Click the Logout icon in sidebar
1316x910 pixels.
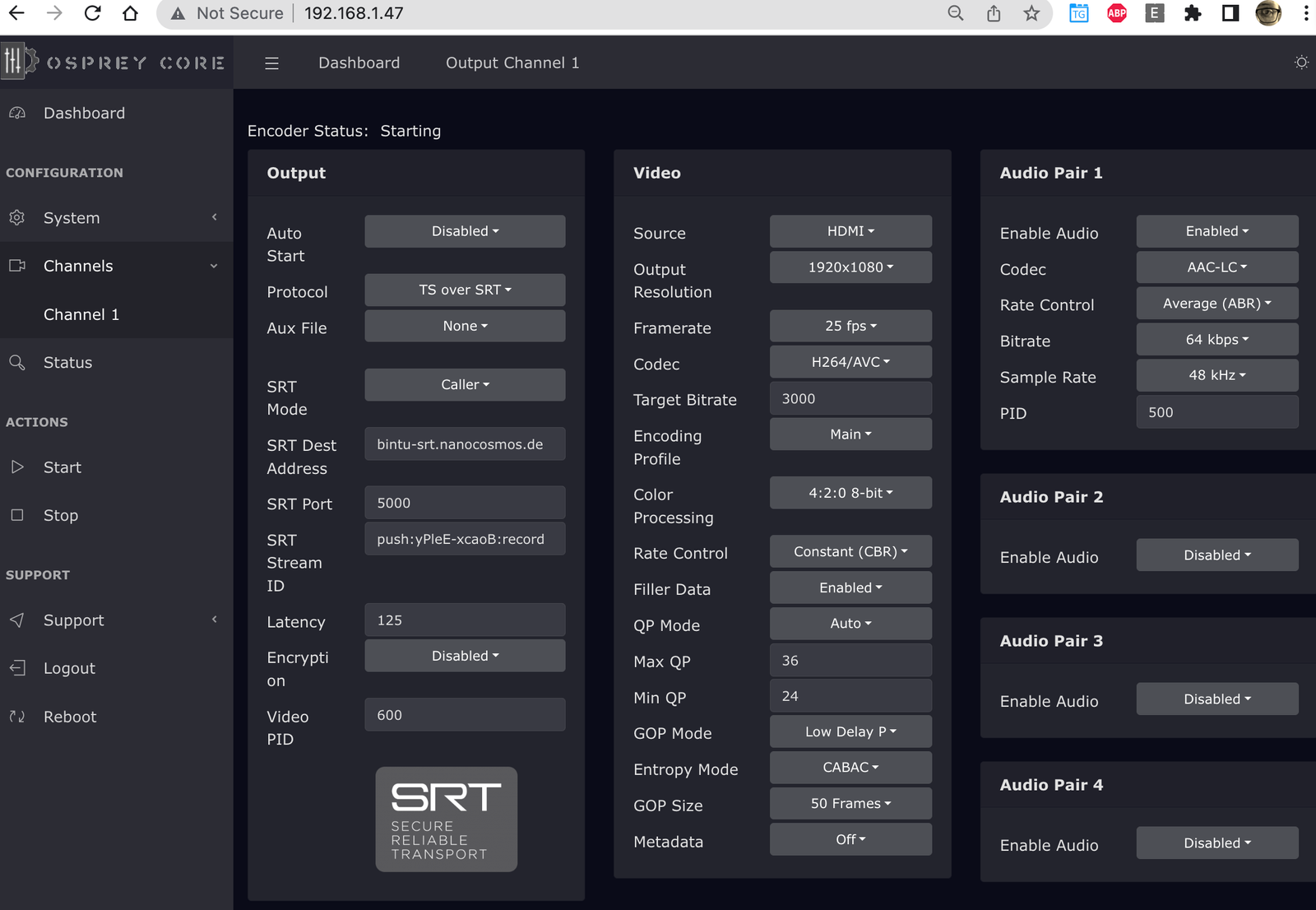point(17,668)
